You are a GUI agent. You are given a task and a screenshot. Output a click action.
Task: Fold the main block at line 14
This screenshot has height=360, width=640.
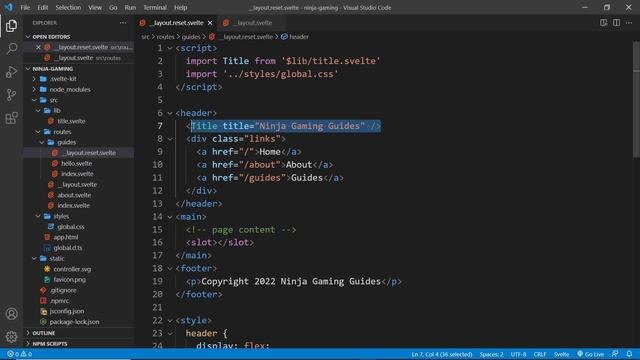coord(170,217)
